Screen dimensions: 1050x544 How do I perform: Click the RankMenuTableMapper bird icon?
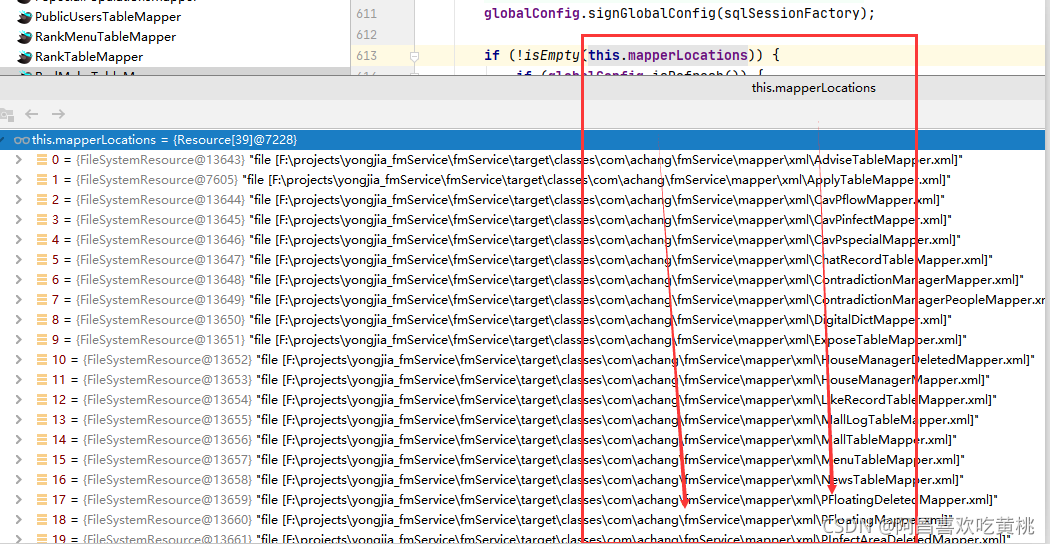pyautogui.click(x=25, y=37)
